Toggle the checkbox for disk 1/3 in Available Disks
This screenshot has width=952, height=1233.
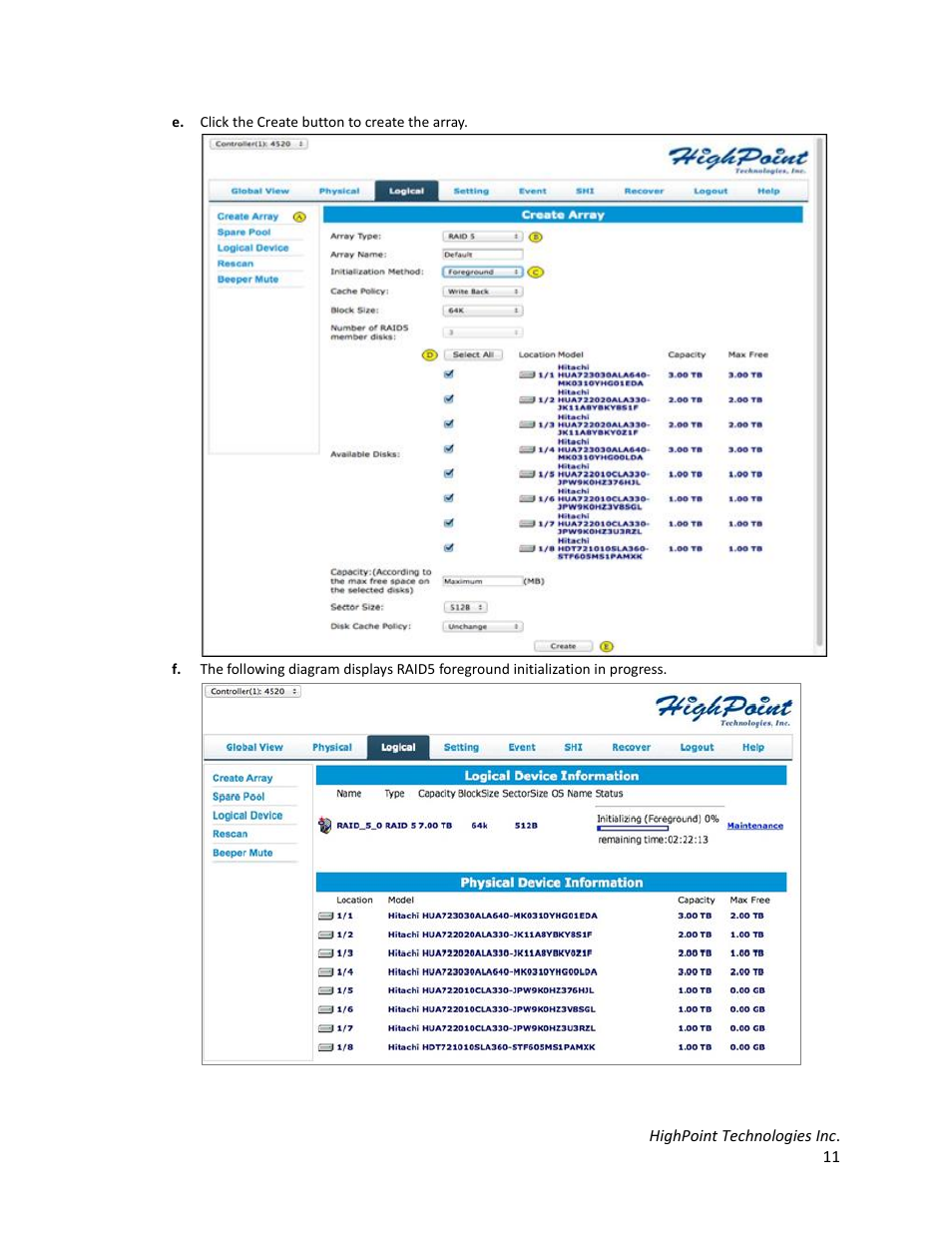449,424
